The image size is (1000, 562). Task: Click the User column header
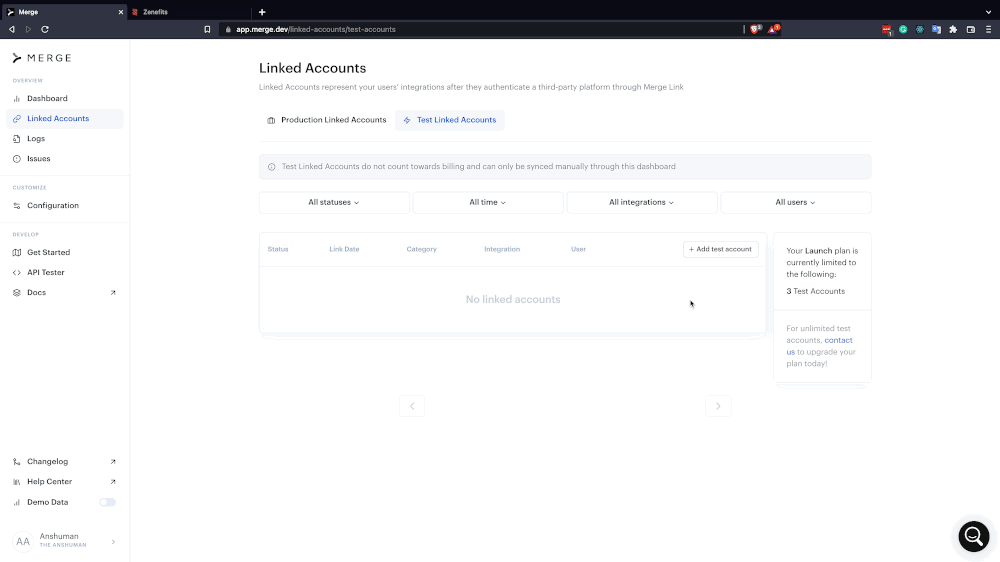point(578,249)
